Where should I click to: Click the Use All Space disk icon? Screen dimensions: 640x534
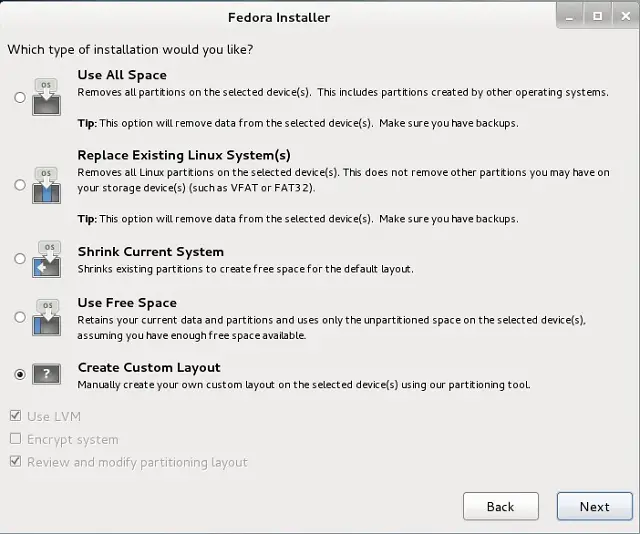click(x=47, y=97)
